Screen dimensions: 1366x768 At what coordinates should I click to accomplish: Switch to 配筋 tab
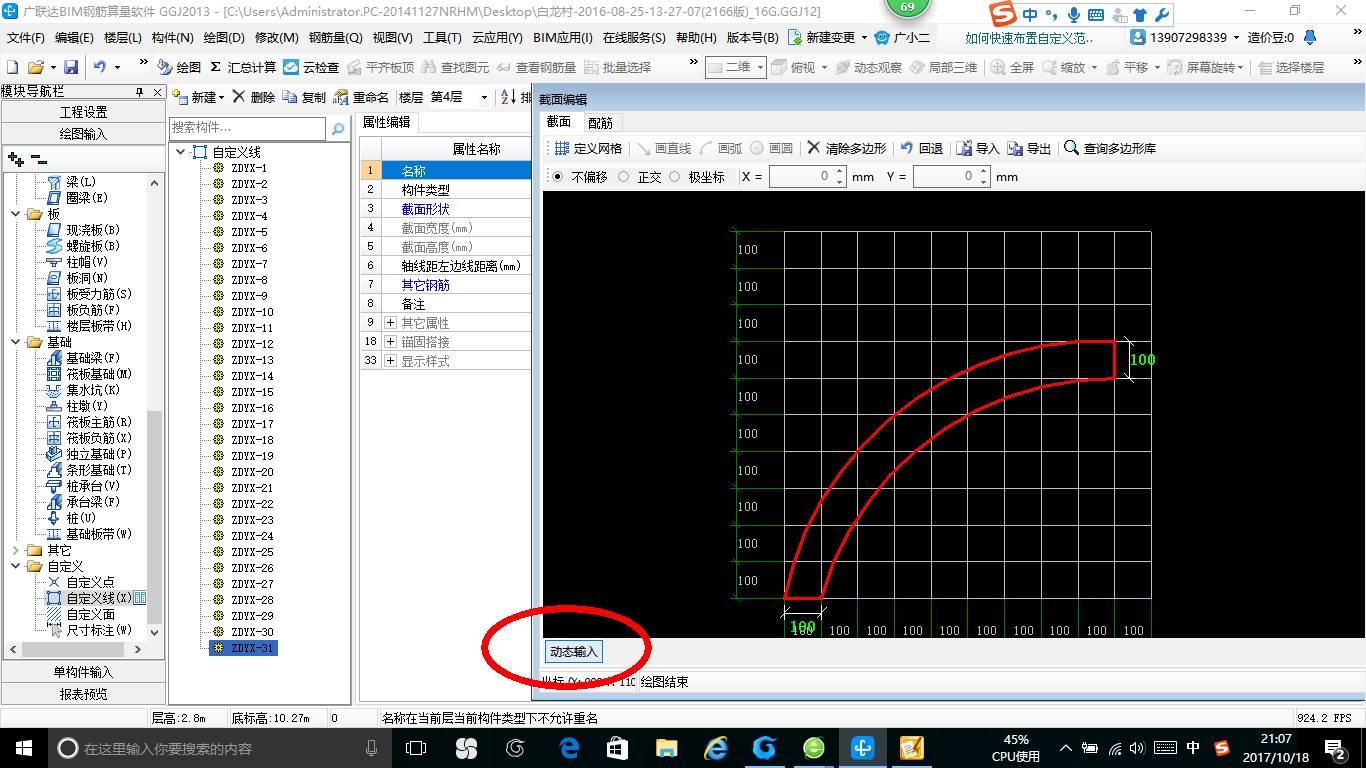pyautogui.click(x=600, y=122)
